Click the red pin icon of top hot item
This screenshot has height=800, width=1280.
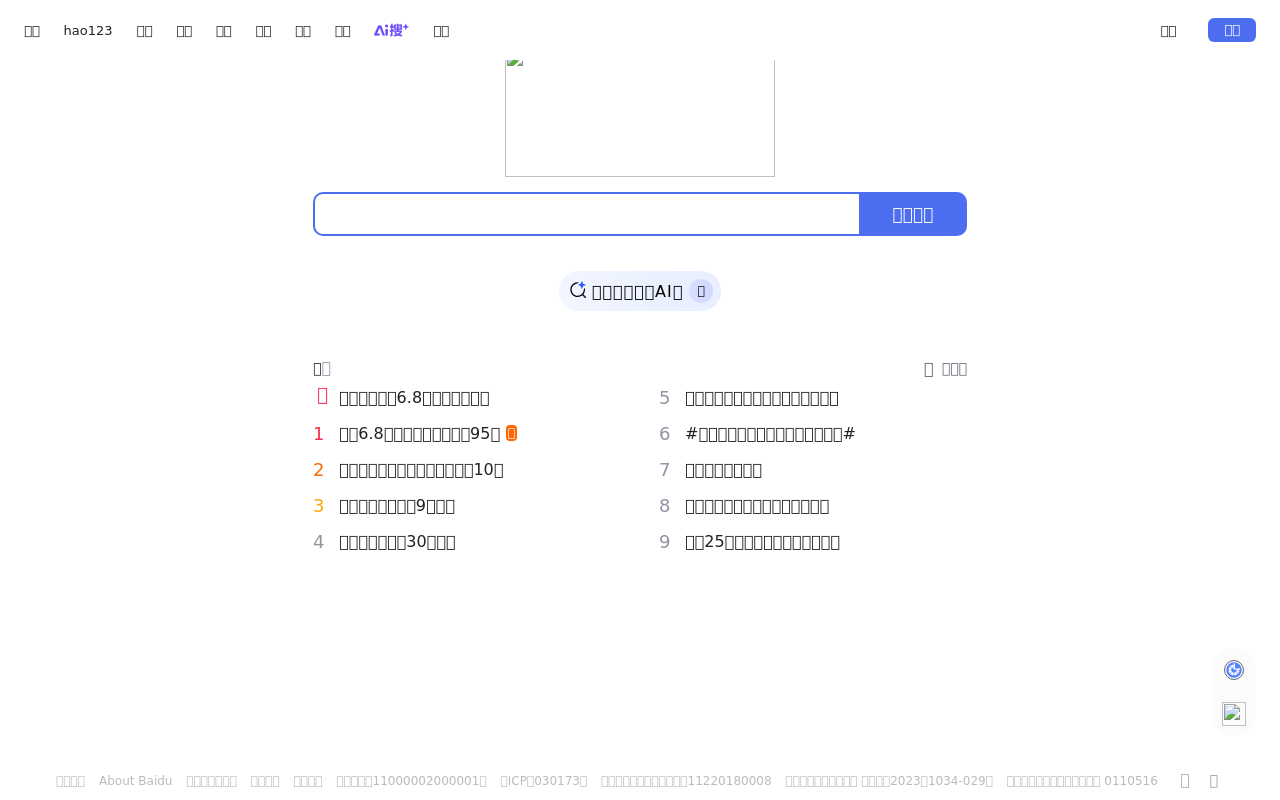click(322, 396)
